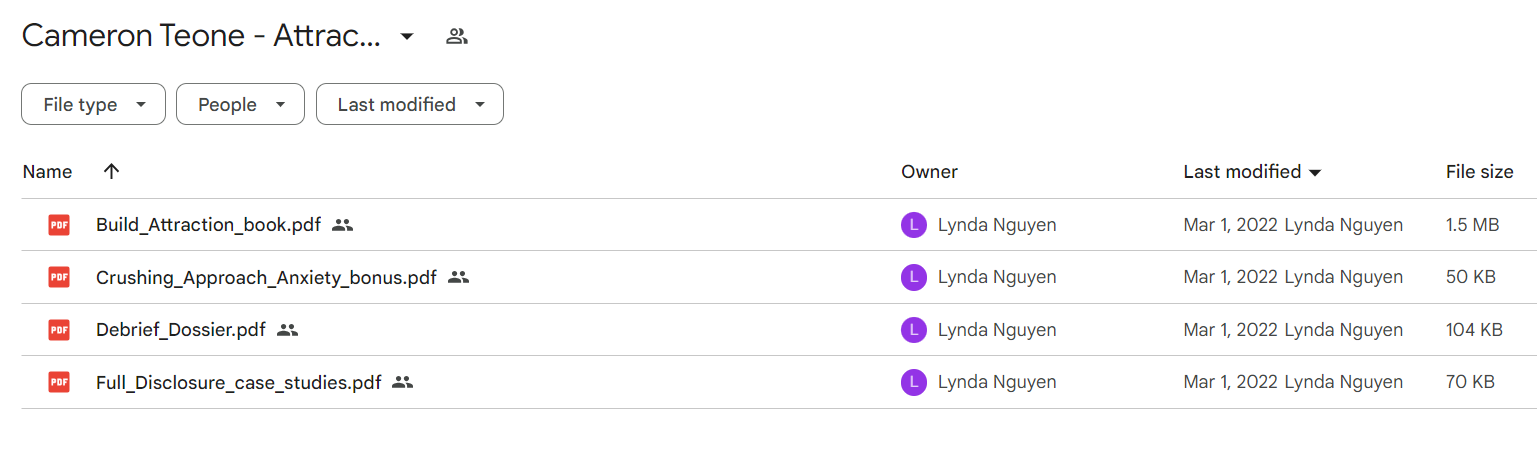1537x451 pixels.
Task: Click the shared icon next to Build_Attraction_book.pdf
Action: [x=343, y=225]
